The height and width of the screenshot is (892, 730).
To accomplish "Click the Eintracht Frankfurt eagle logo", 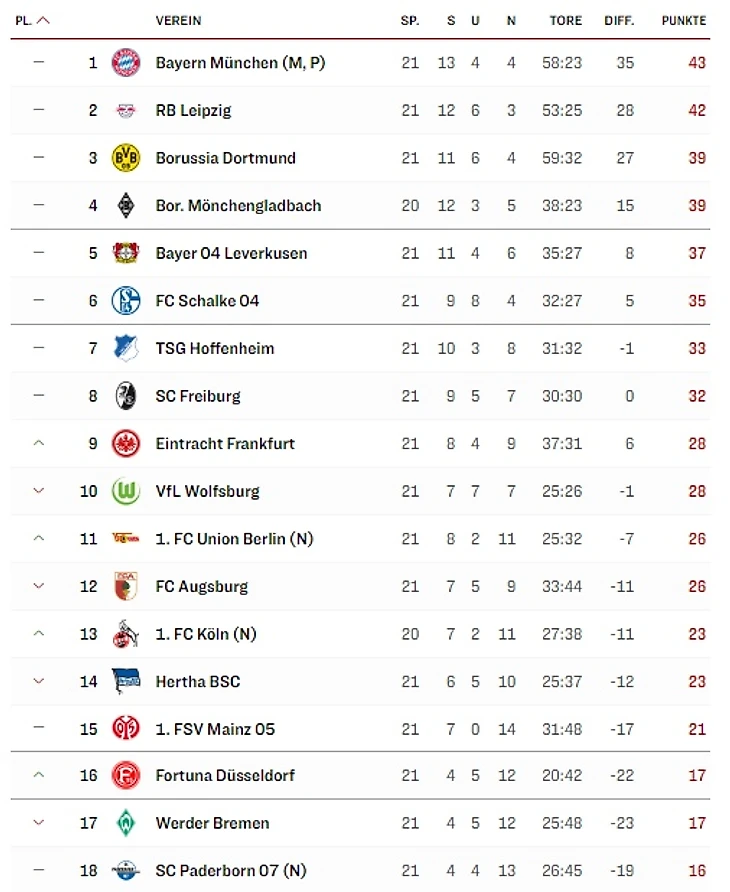I will point(126,443).
